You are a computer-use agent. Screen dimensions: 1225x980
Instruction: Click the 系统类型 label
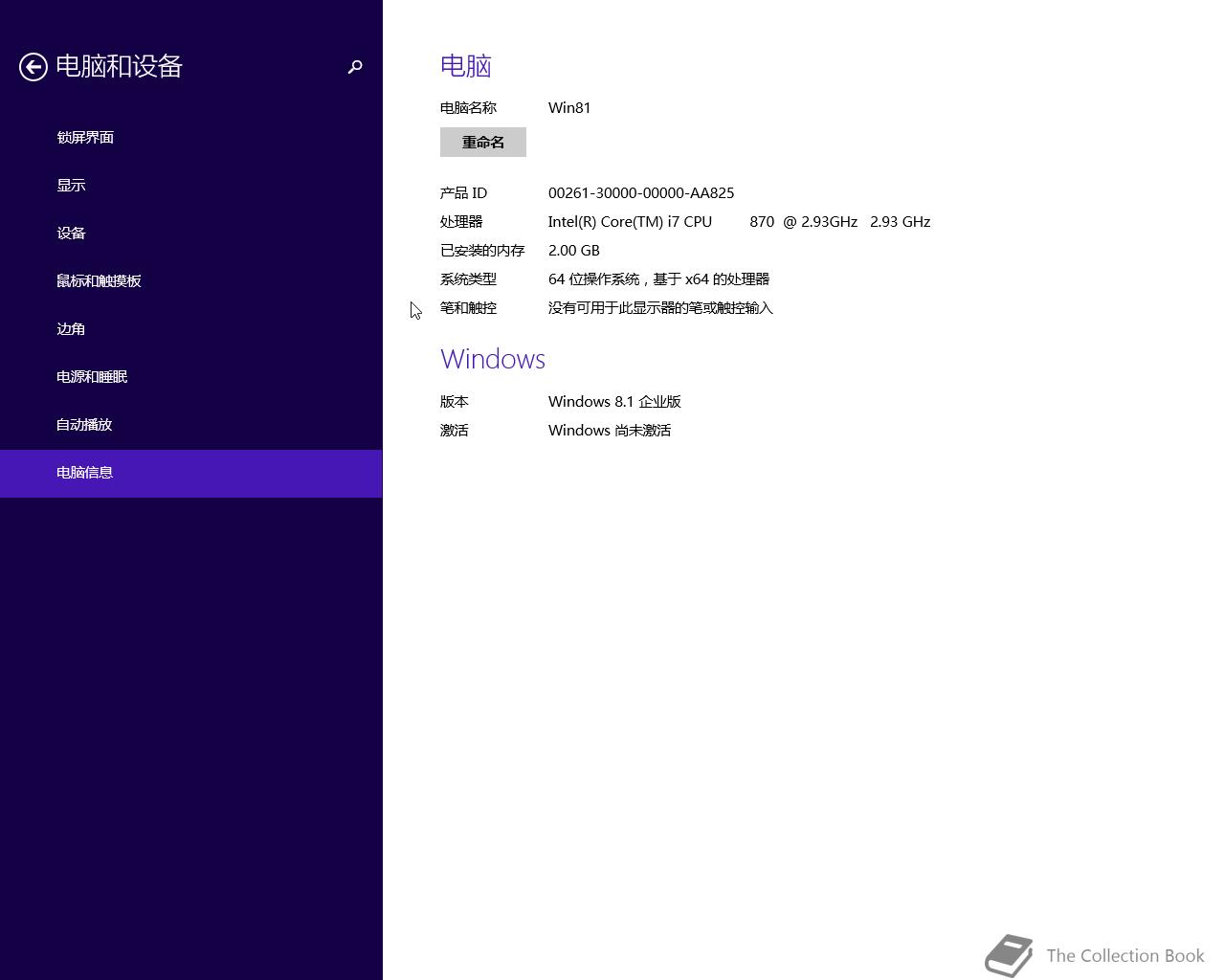pyautogui.click(x=468, y=278)
